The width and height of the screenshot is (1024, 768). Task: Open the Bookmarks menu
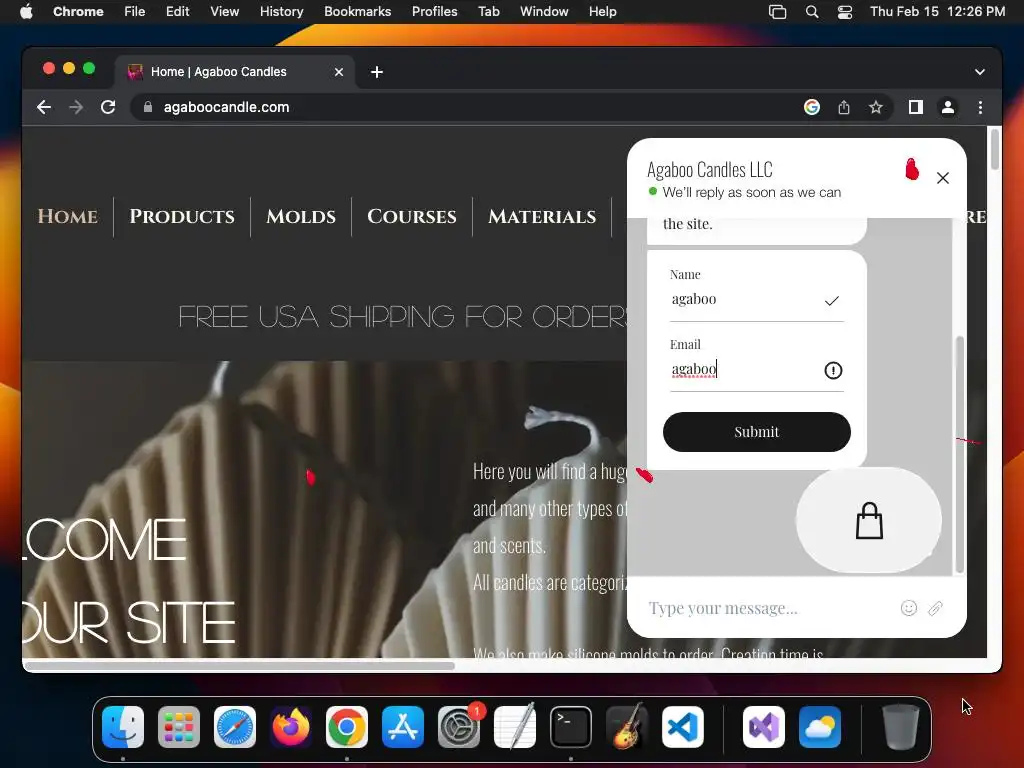[357, 12]
